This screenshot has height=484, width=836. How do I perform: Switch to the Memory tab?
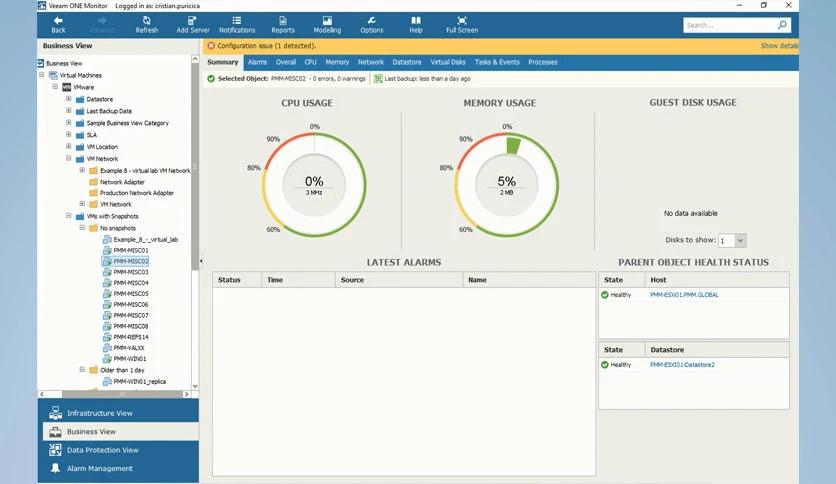pos(337,62)
